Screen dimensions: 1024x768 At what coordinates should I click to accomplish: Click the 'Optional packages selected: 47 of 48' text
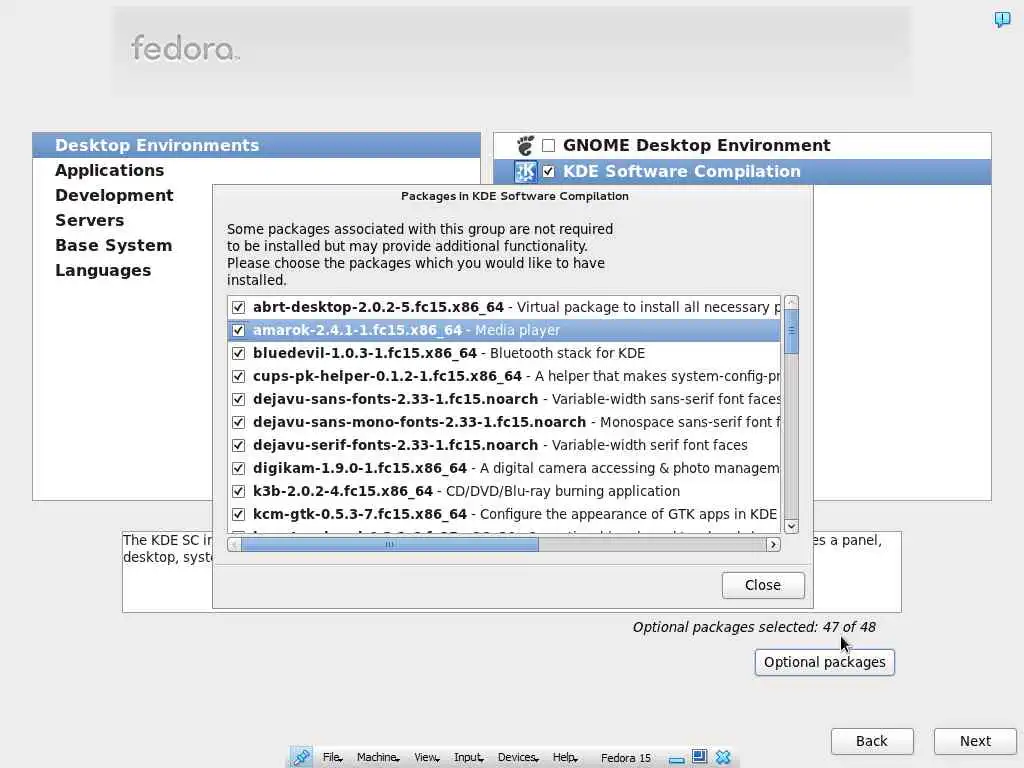[x=754, y=627]
